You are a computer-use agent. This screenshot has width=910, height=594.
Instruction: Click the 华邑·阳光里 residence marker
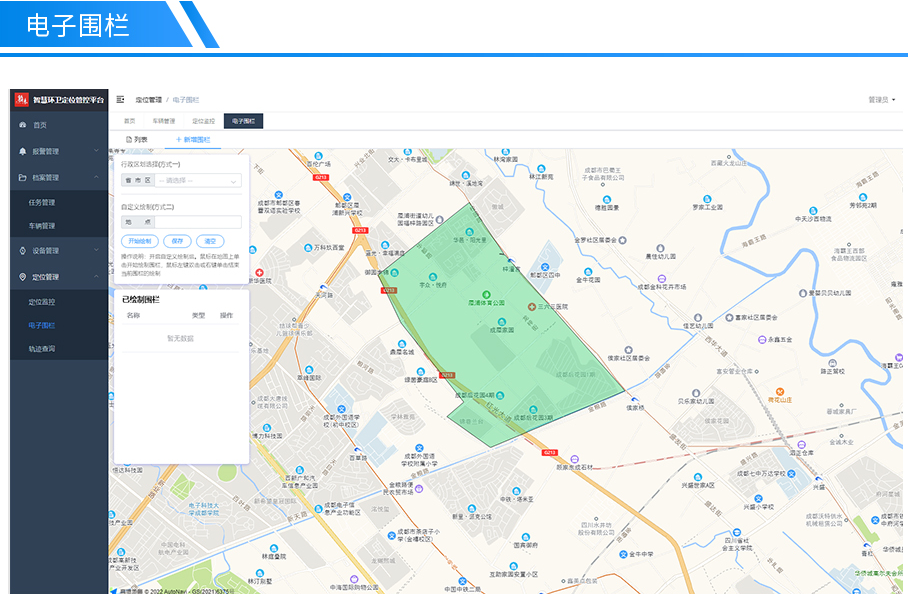coord(470,232)
